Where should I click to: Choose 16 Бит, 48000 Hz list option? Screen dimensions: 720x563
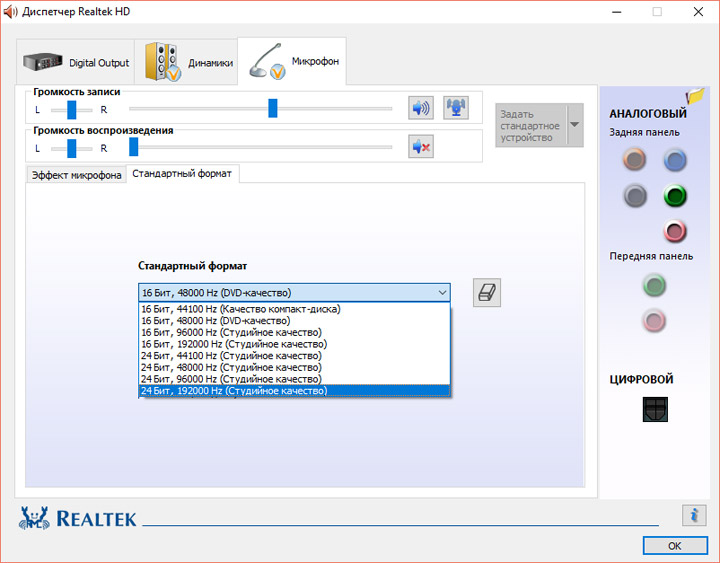[294, 321]
